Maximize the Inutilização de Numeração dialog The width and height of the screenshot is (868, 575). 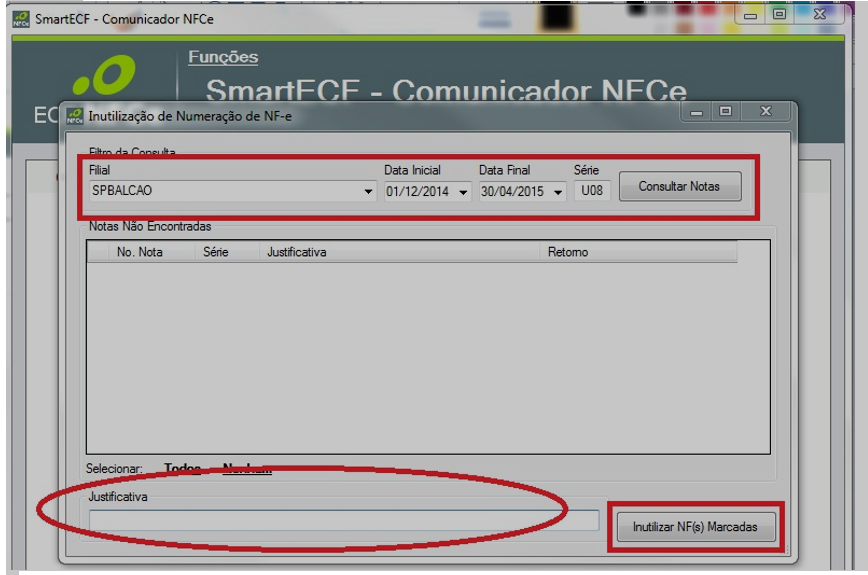click(725, 112)
